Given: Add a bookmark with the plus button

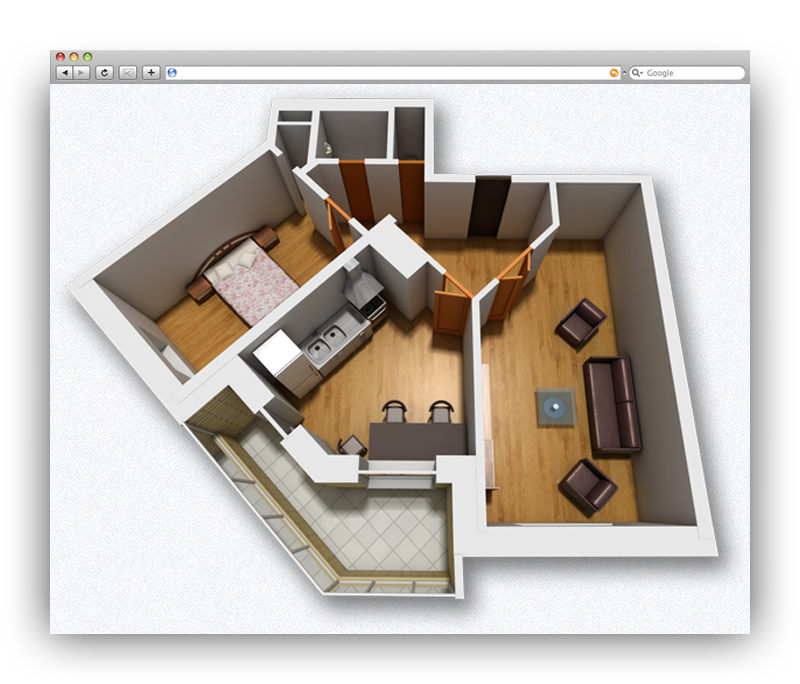Looking at the screenshot, I should [151, 73].
